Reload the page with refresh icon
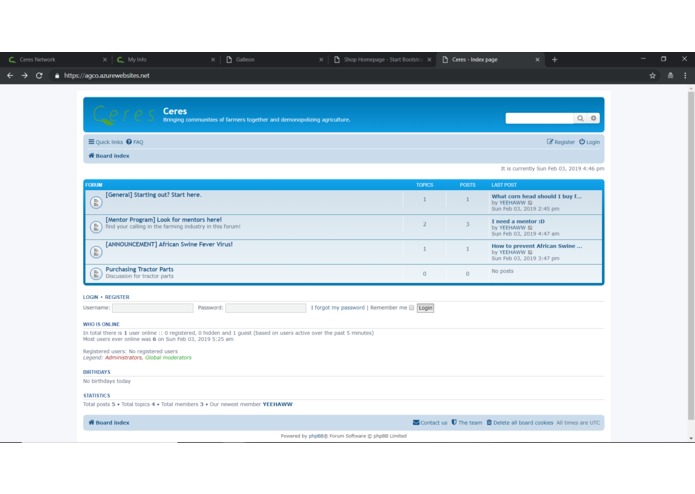The height and width of the screenshot is (494, 695). 39,76
